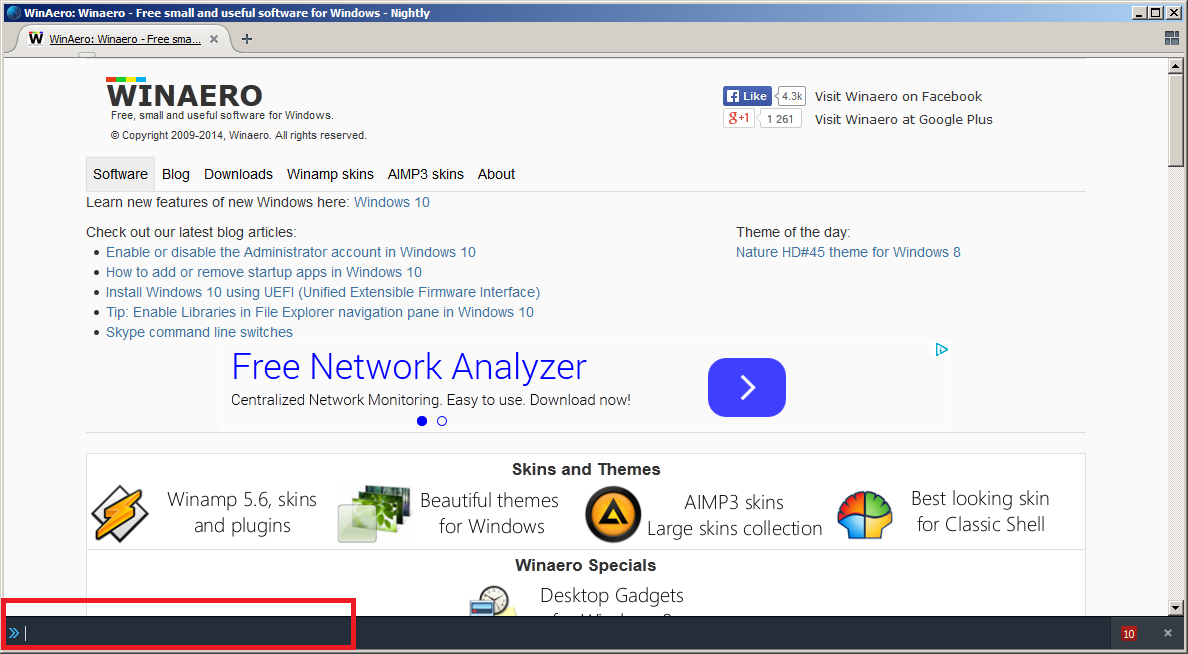Open the Windows 10 link
This screenshot has height=654, width=1188.
click(x=392, y=202)
